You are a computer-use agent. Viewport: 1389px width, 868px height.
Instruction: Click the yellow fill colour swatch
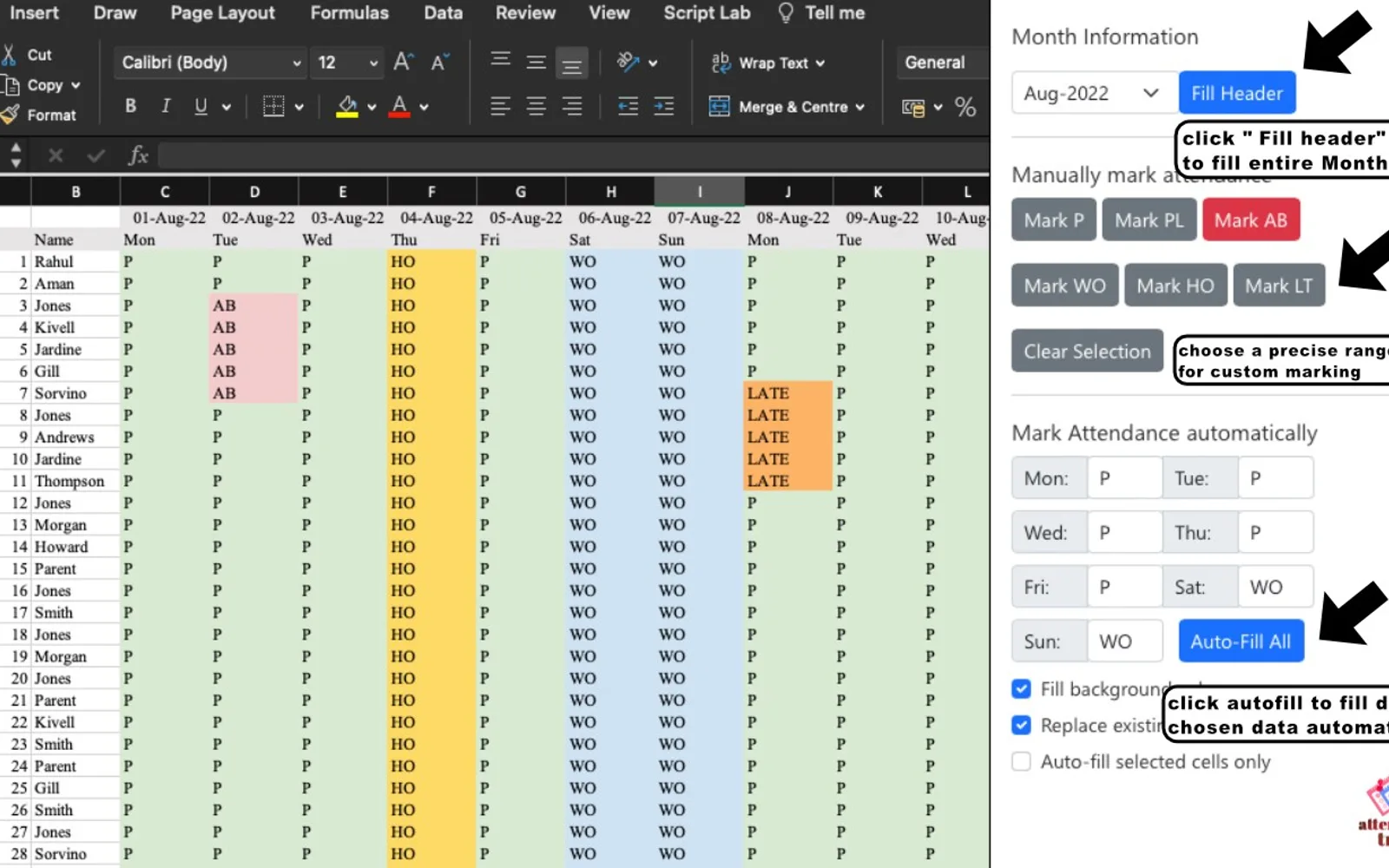click(x=347, y=107)
